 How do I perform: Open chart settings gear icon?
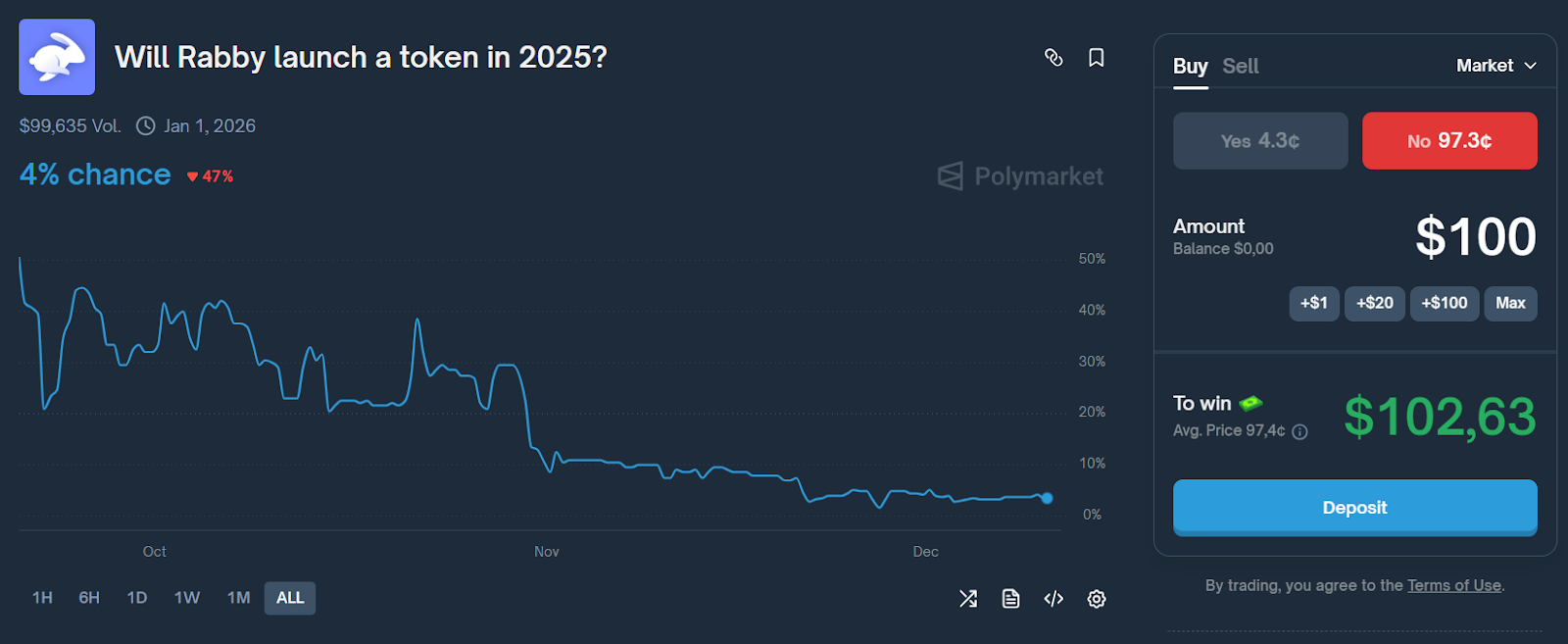point(1097,598)
